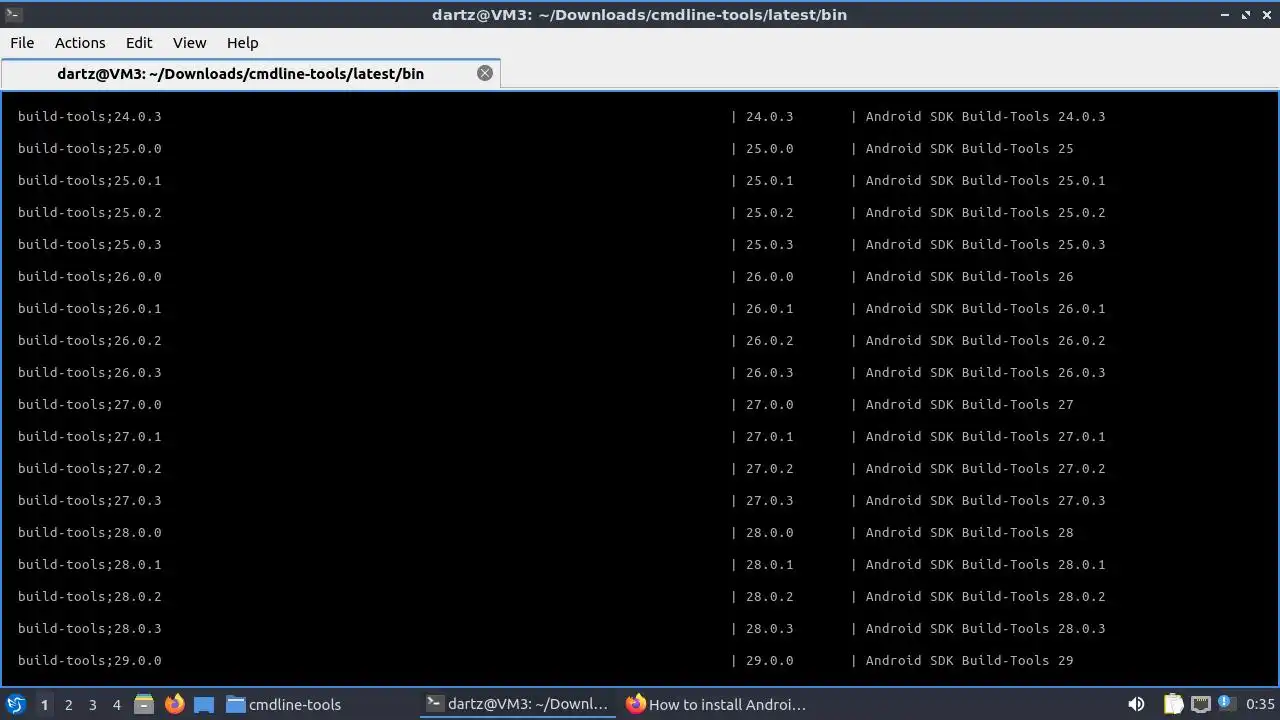Launch the file manager from taskbar
This screenshot has width=1280, height=720.
(144, 705)
